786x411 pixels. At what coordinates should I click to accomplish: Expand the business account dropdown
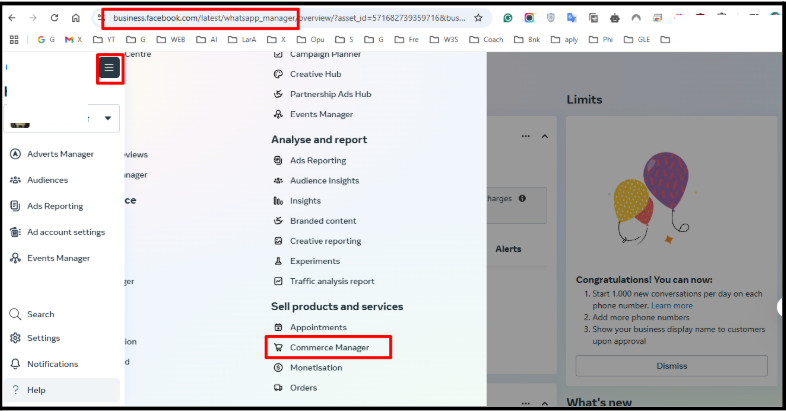108,118
